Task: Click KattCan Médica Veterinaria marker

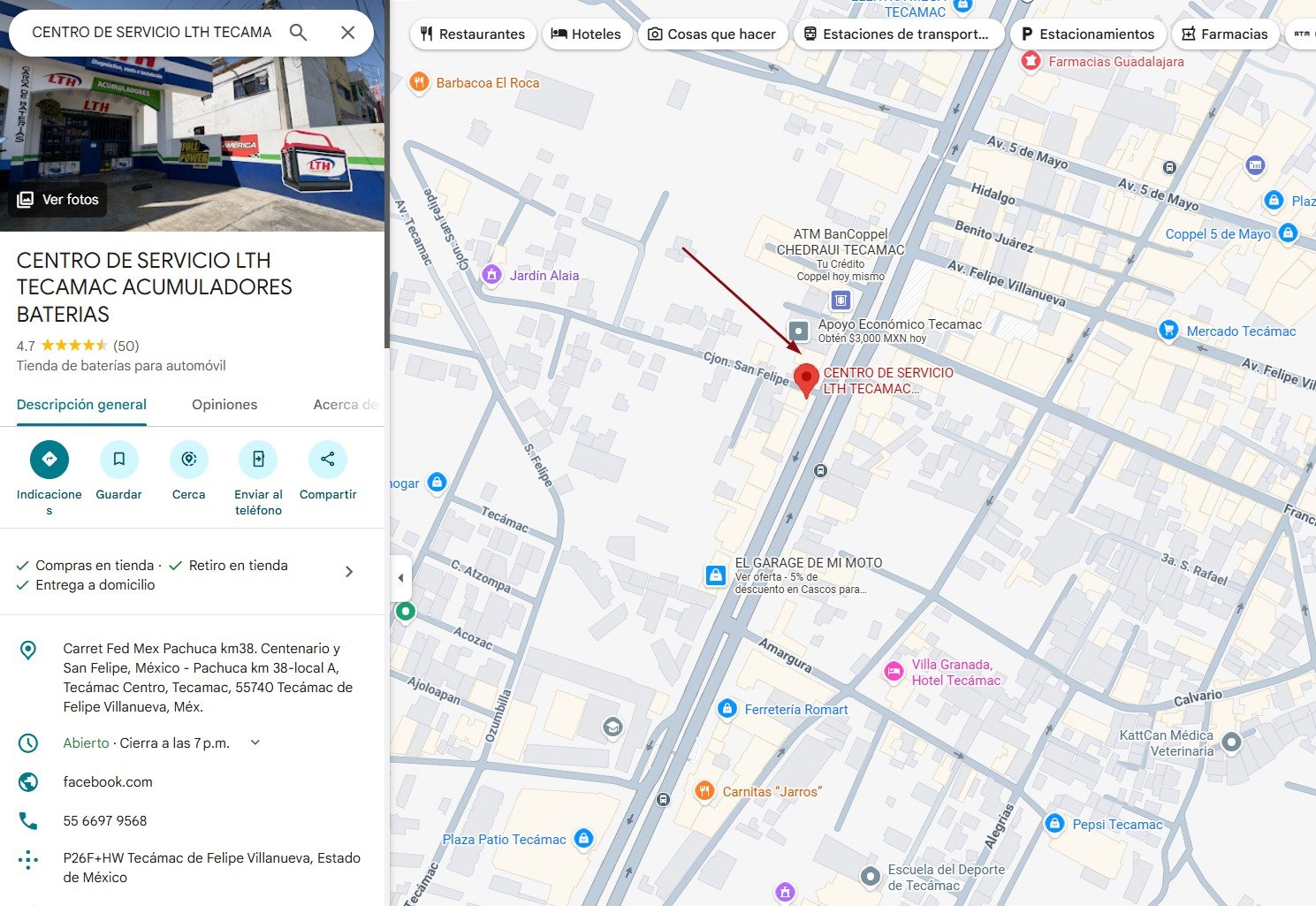Action: tap(1231, 742)
